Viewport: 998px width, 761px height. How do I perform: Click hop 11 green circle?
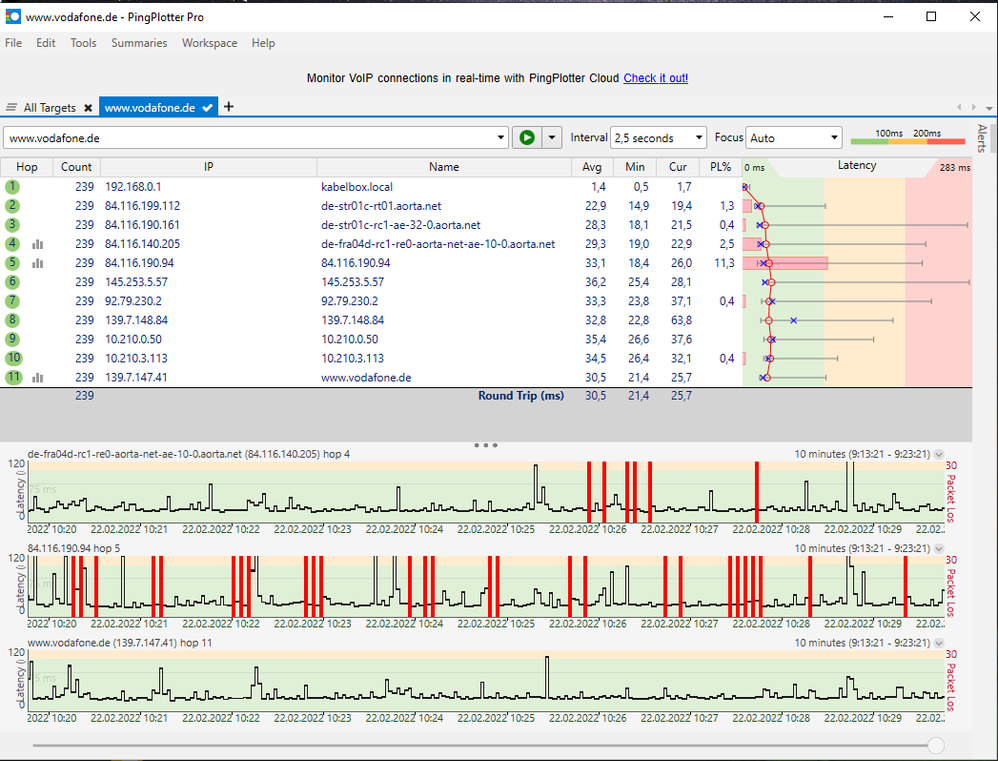tap(13, 377)
